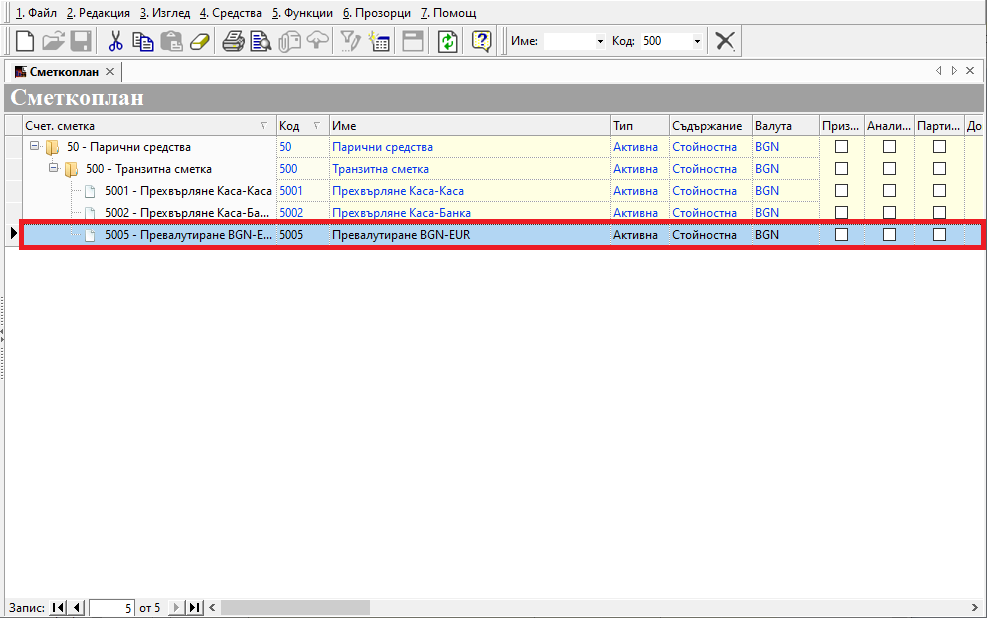Collapse the 500 - Транзитна сметка node

tap(54, 168)
